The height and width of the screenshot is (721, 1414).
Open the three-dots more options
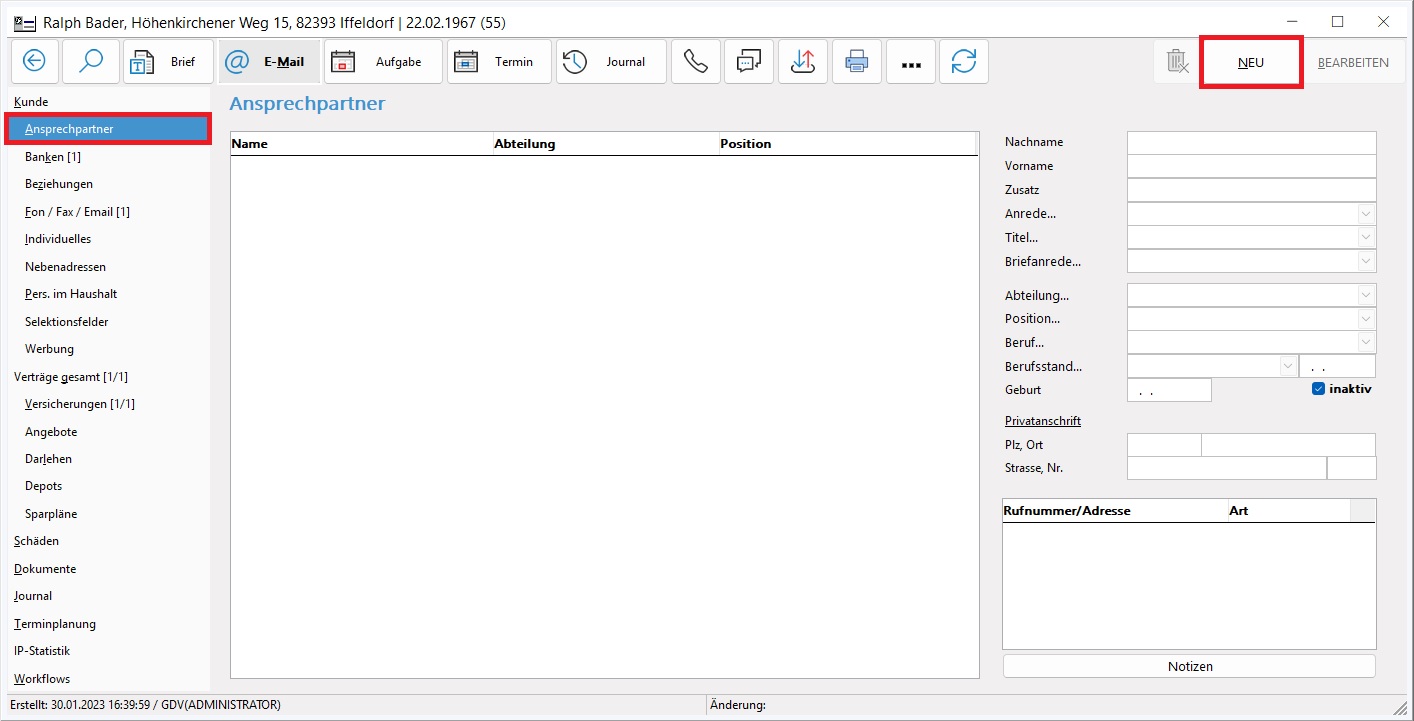911,63
